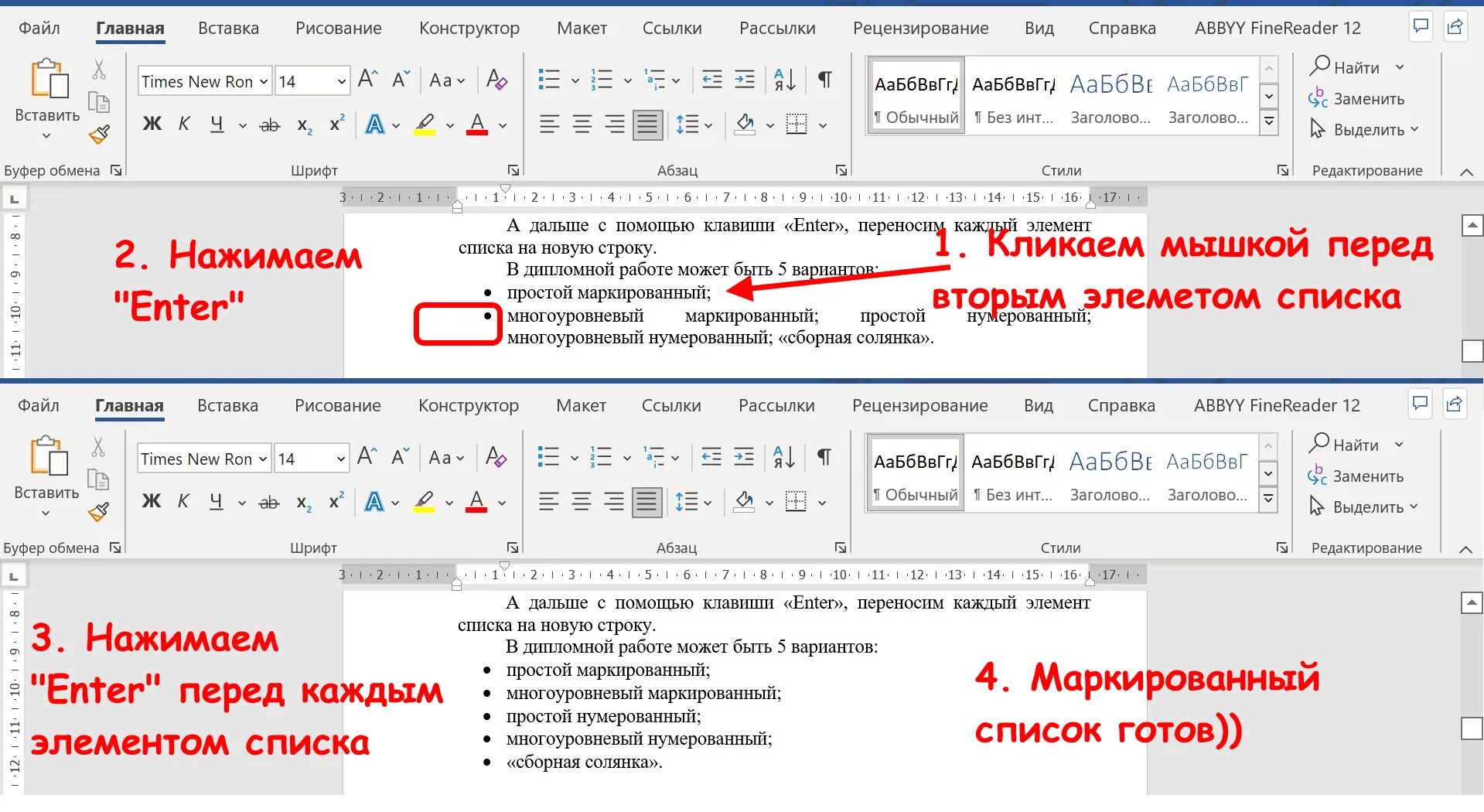Decrease indent in upper ribbon
This screenshot has height=812, width=1484.
pyautogui.click(x=711, y=79)
